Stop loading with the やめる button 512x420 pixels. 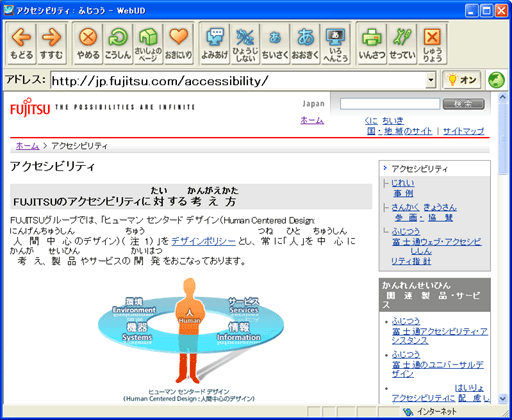88,44
